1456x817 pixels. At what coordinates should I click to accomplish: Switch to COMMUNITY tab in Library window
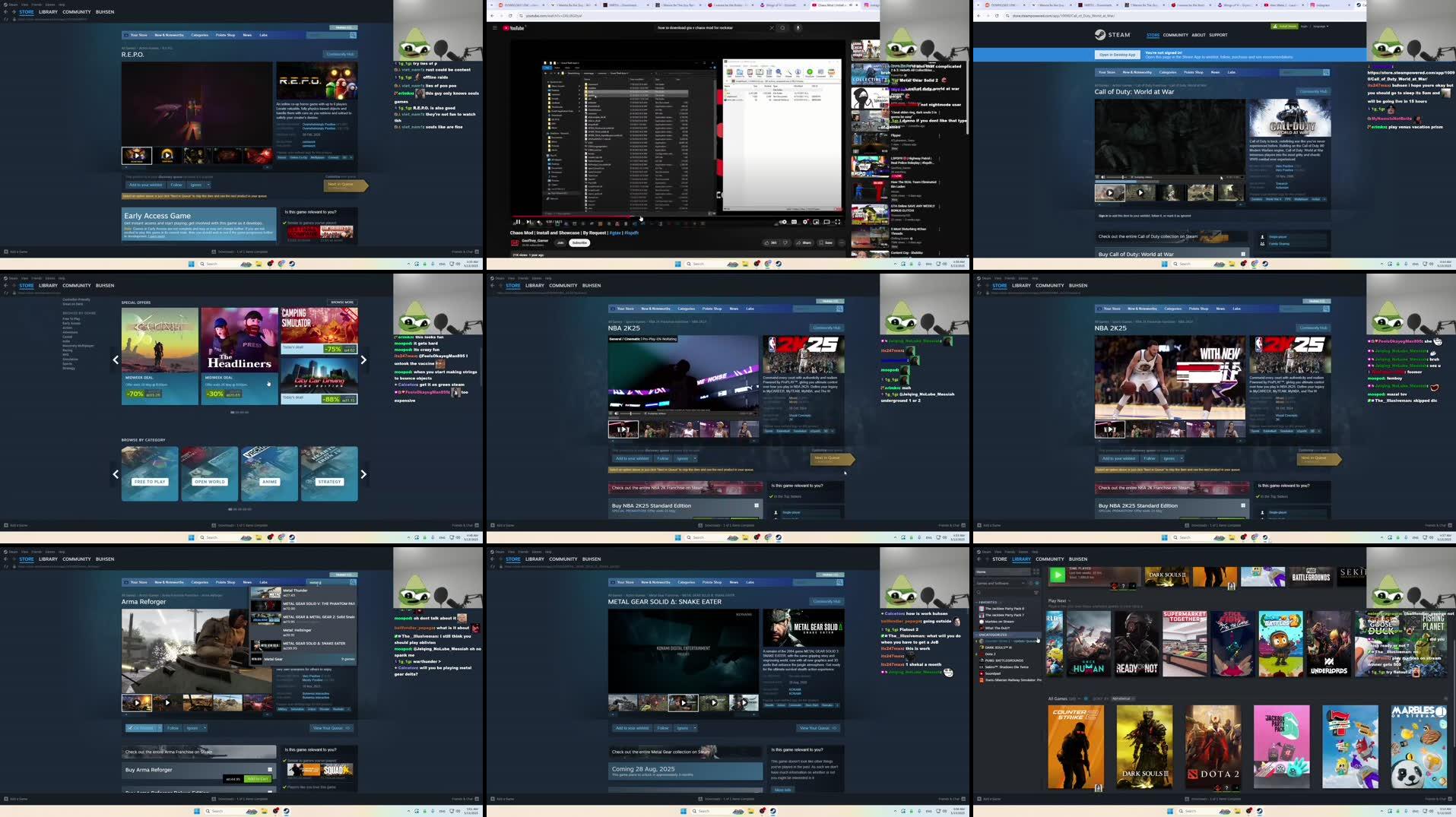click(1049, 559)
